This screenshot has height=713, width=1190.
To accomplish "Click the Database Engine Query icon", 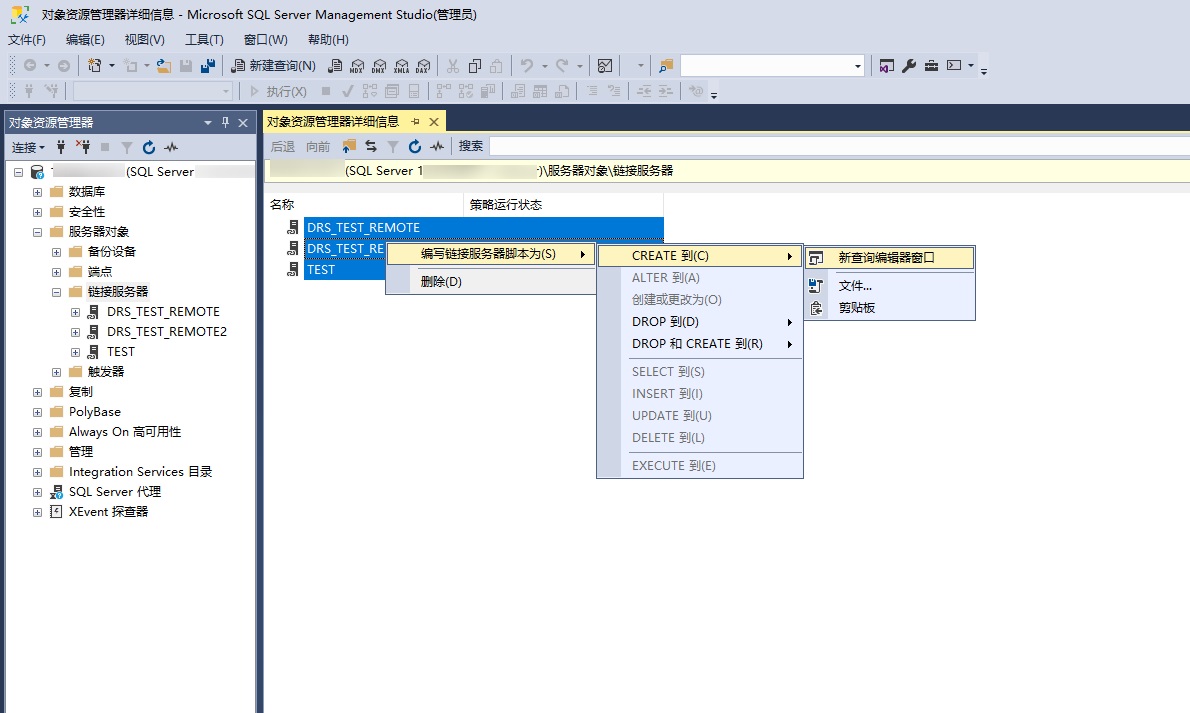I will [x=335, y=66].
